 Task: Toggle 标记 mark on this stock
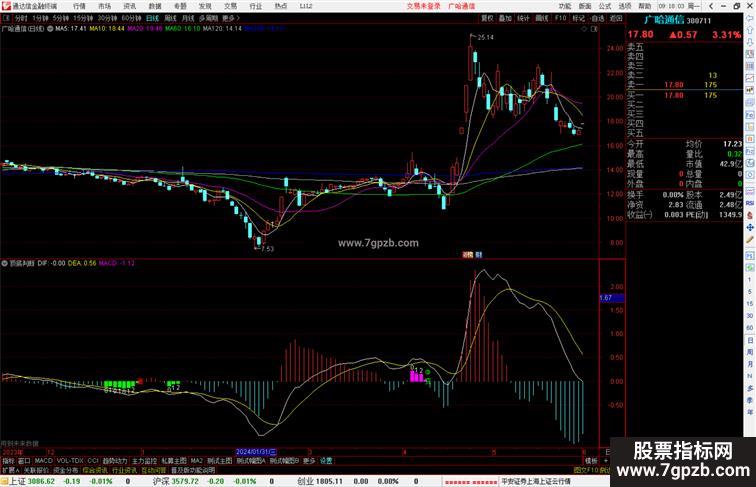point(579,18)
